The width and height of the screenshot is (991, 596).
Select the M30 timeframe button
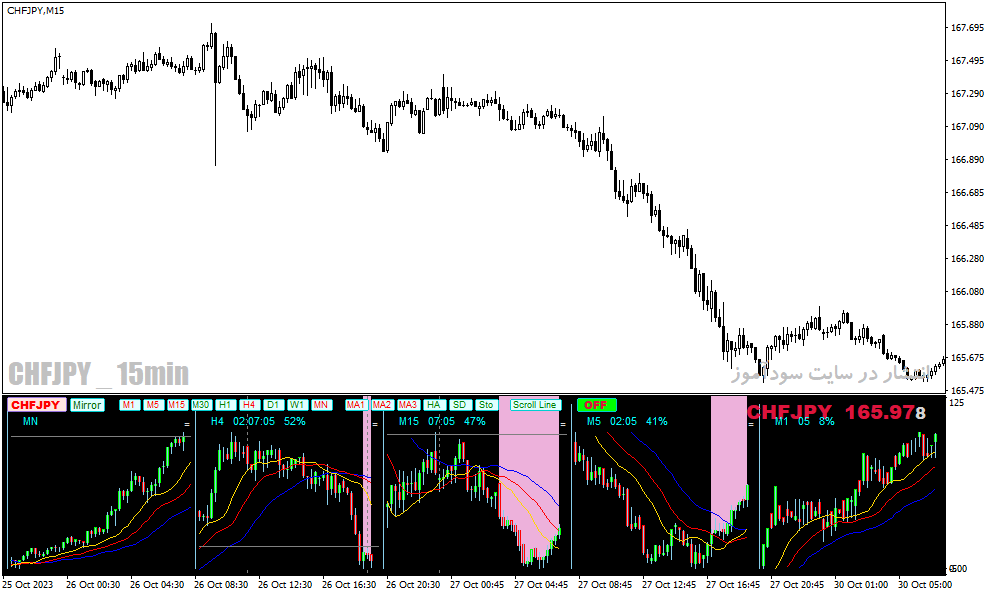pos(200,405)
